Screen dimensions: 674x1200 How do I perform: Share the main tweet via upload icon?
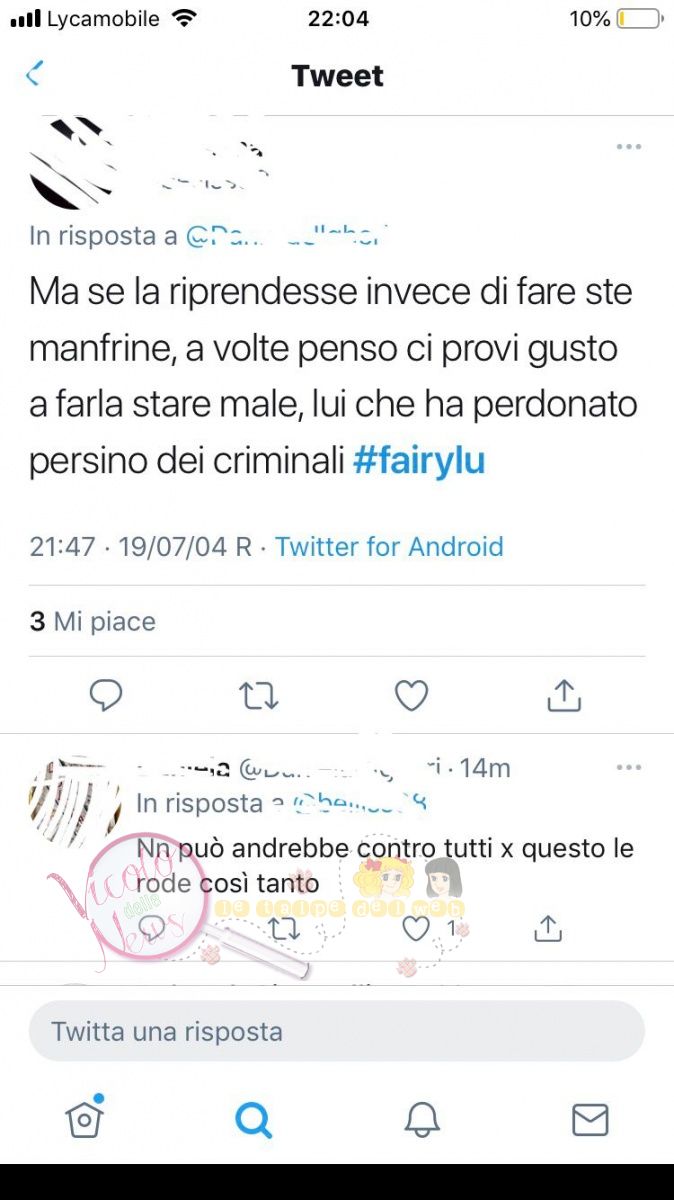click(x=564, y=695)
